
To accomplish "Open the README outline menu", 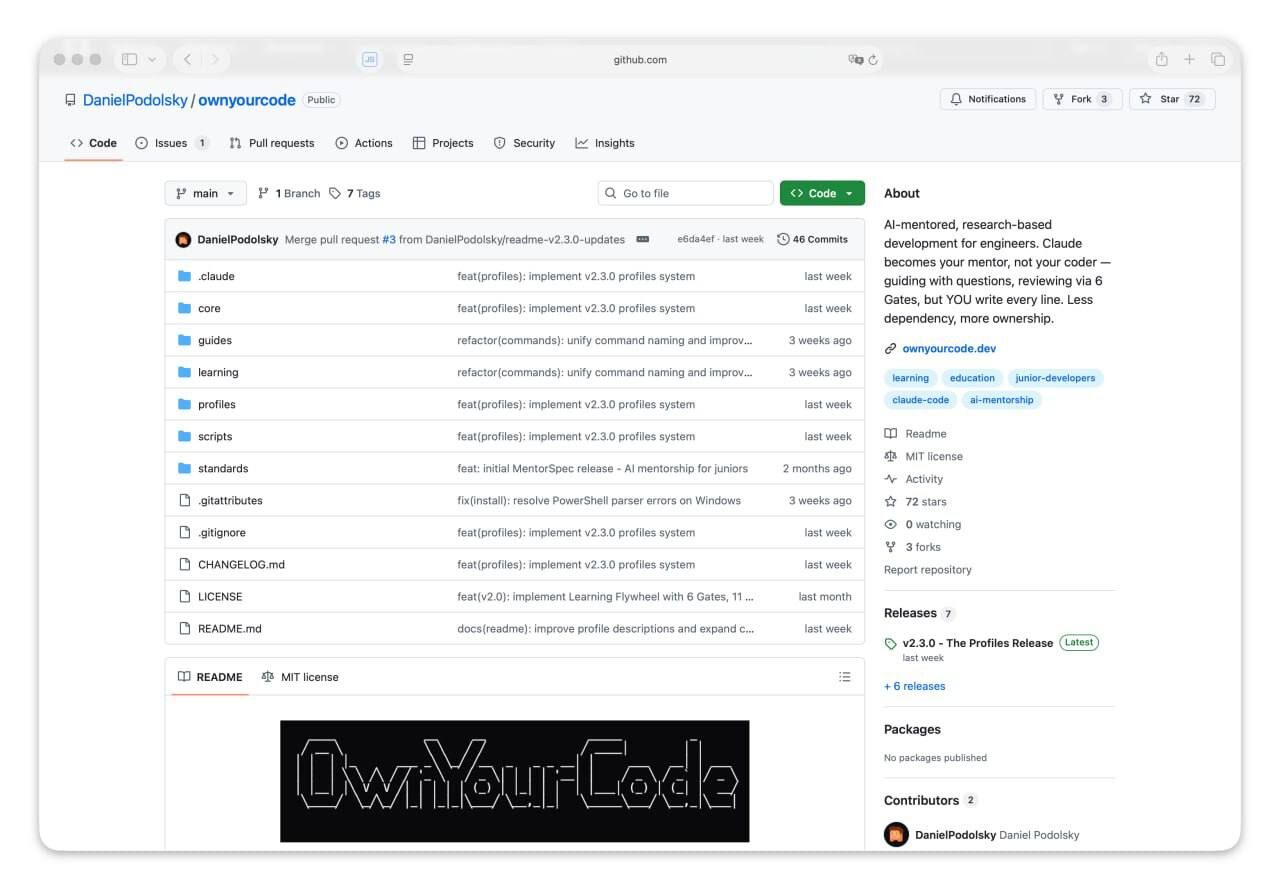I will [x=844, y=676].
